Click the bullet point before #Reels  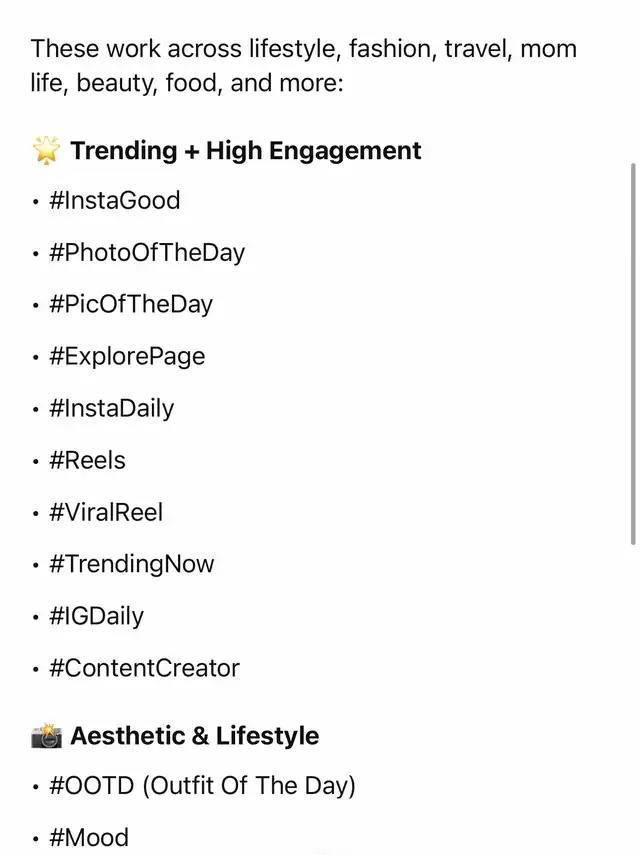click(x=36, y=461)
